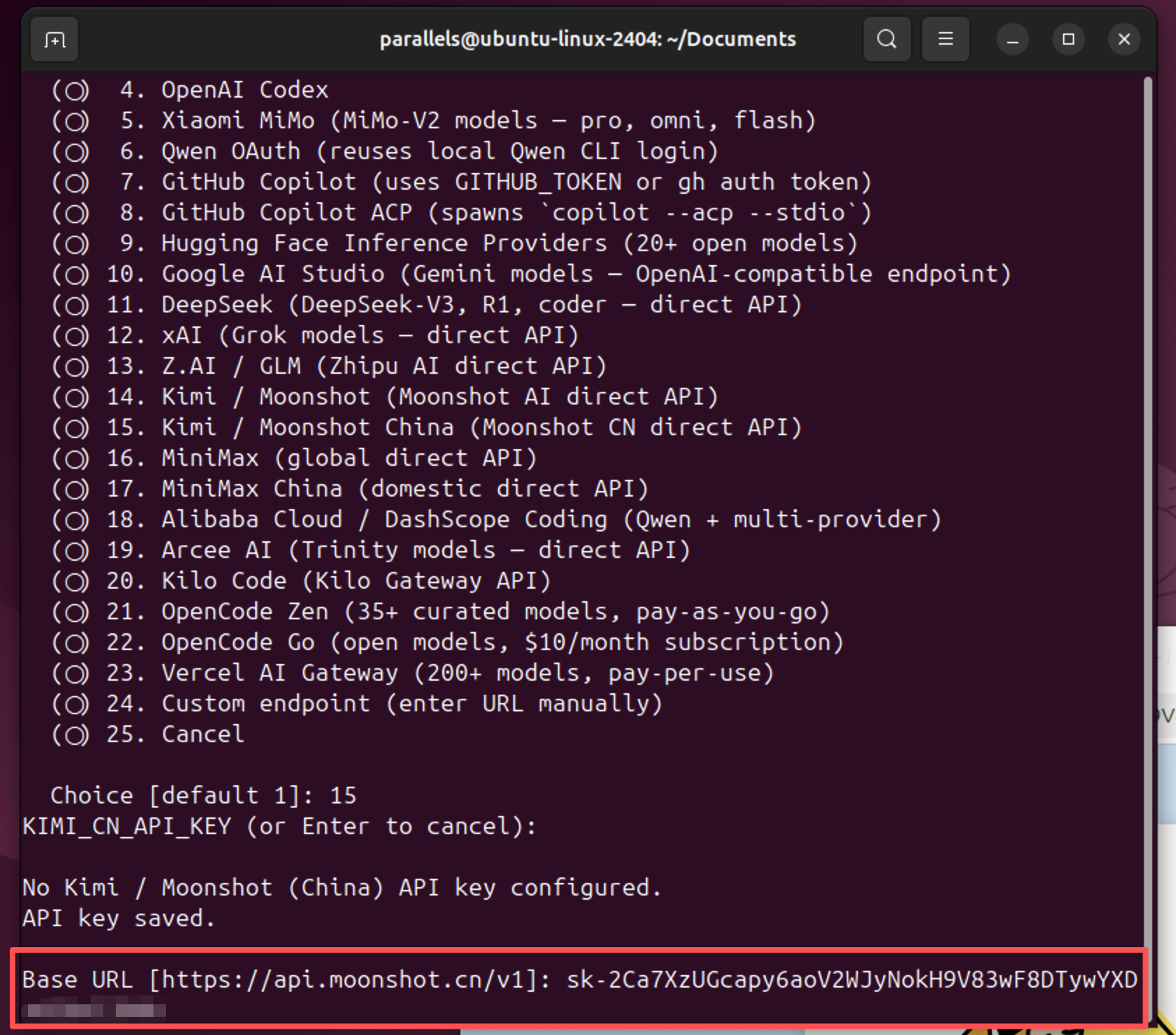Choose the Kimi / Moonshot China option
This screenshot has height=1035, width=1176.
(71, 428)
